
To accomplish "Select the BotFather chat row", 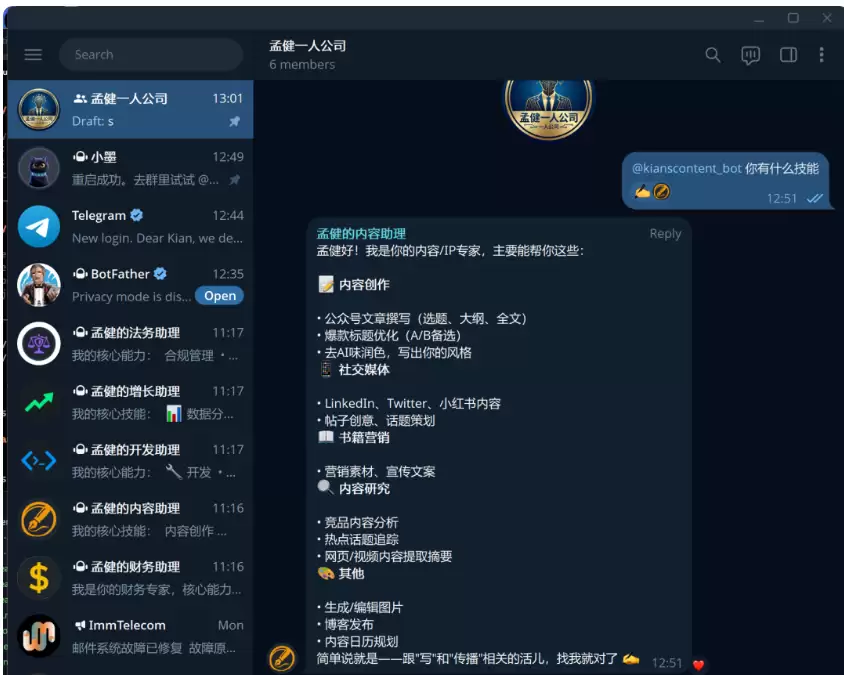I will pos(130,285).
